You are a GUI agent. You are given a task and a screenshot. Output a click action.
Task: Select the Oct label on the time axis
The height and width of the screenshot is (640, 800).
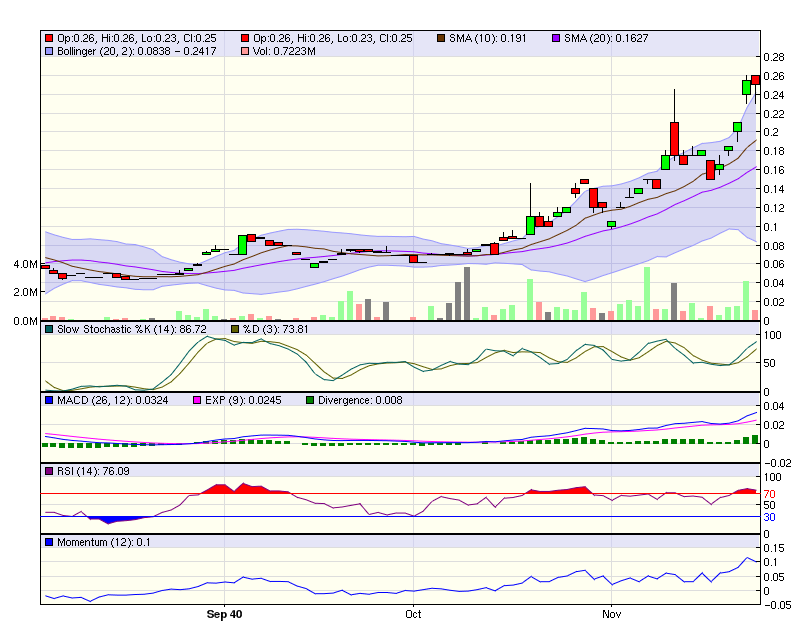[x=413, y=615]
